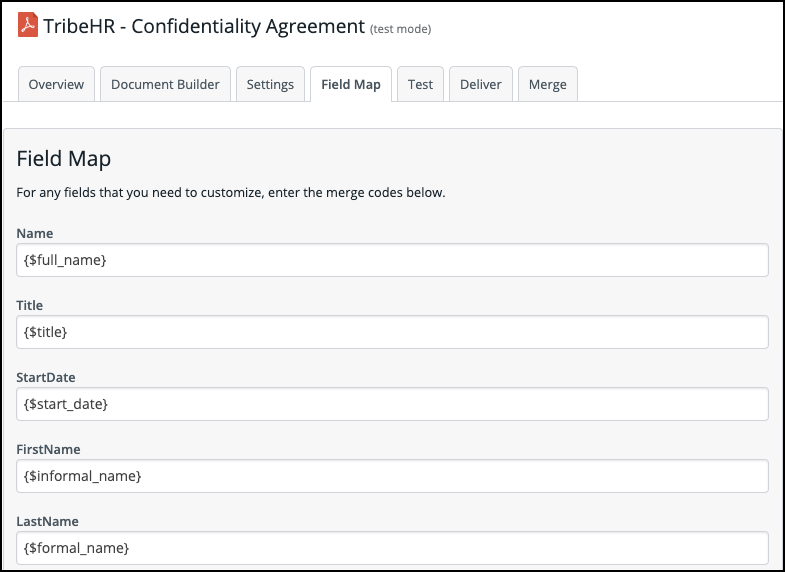Viewport: 785px width, 572px height.
Task: Go to the Settings tab
Action: click(x=270, y=84)
